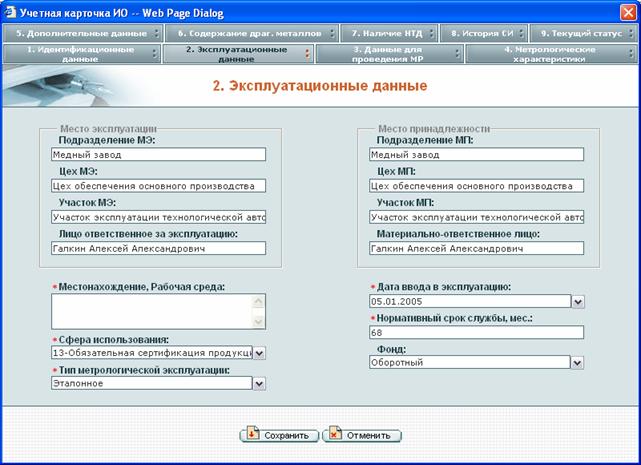This screenshot has height=465, width=641.
Task: Expand the Сфера использования dropdown
Action: coord(259,353)
